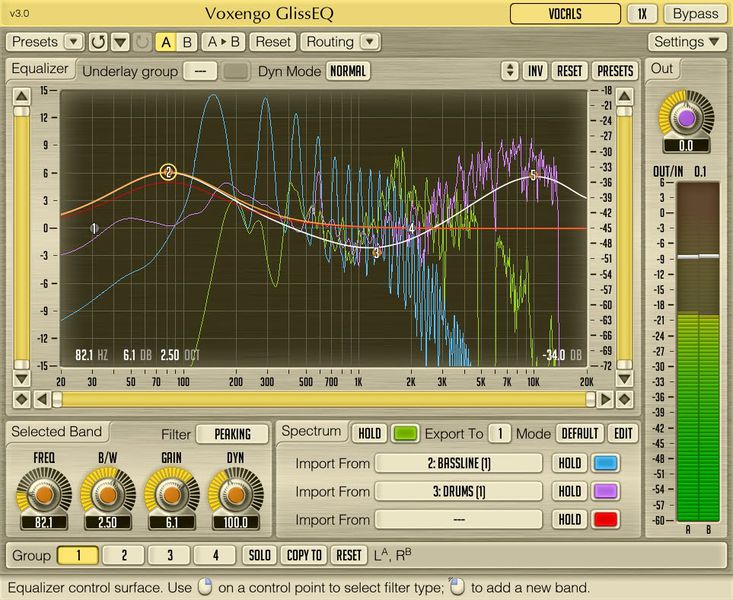The height and width of the screenshot is (600, 733).
Task: Click band 2 control point on curve
Action: 168,172
